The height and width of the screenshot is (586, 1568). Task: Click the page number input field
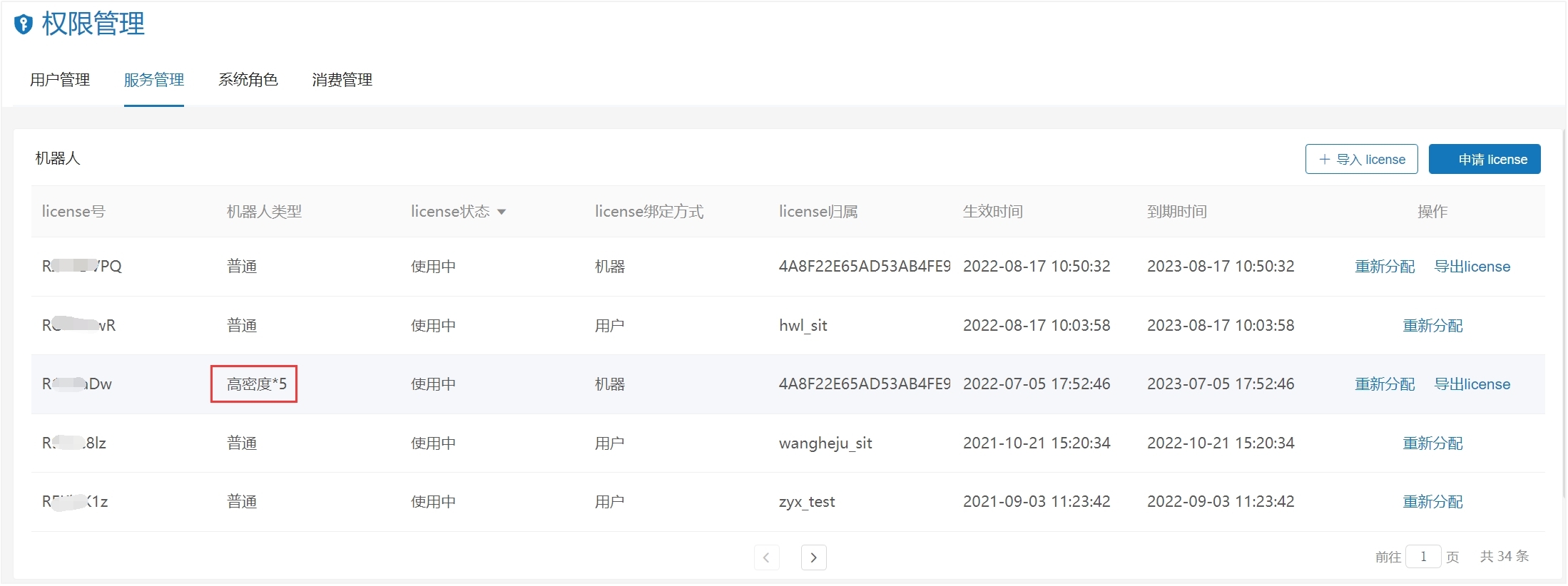click(x=1422, y=557)
